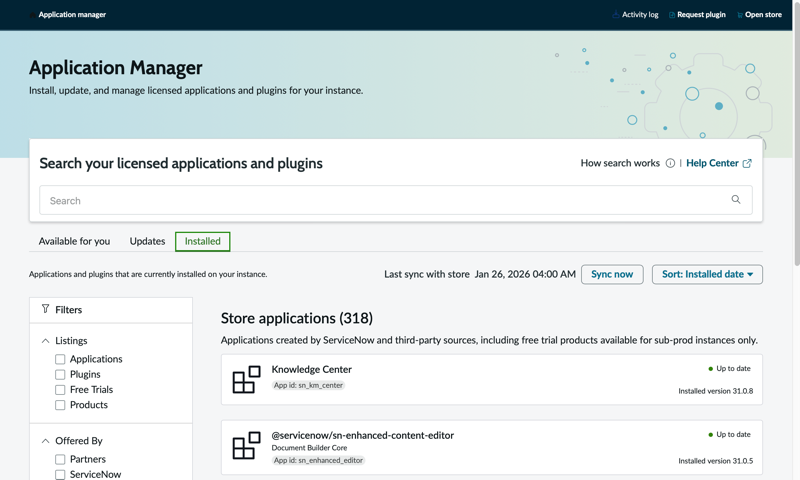Click the Activity log icon
Screen dimensions: 800x480
click(x=616, y=15)
